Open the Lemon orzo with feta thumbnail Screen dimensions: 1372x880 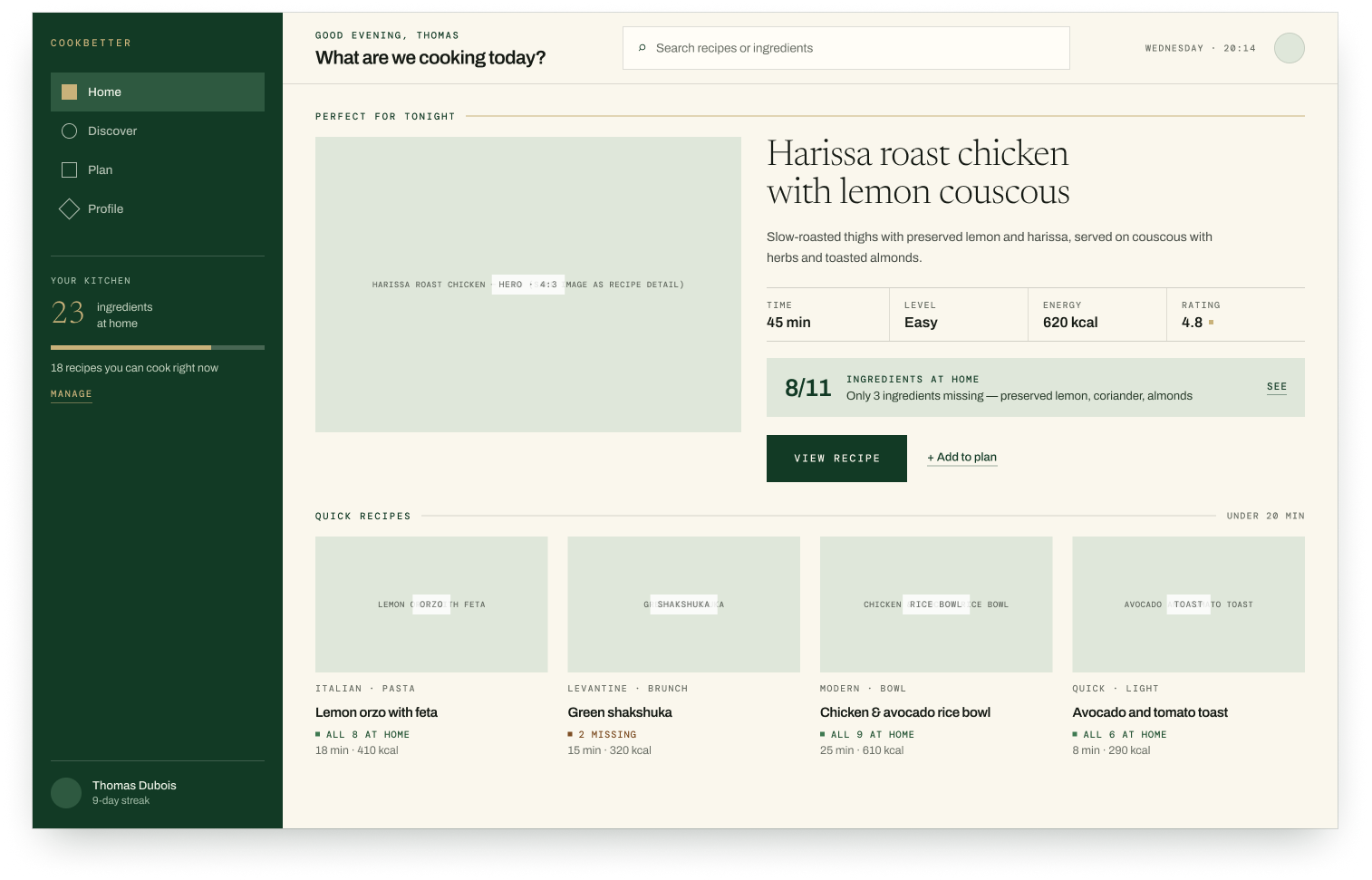pos(431,604)
